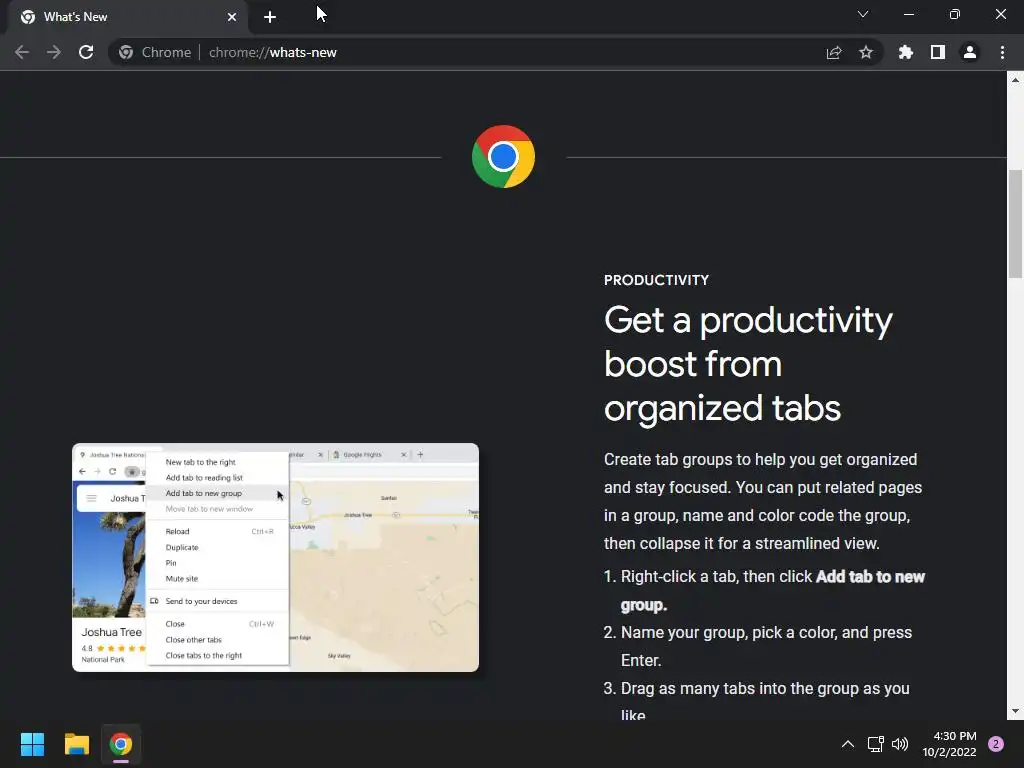
Task: Share this page using the share icon
Action: click(x=834, y=52)
